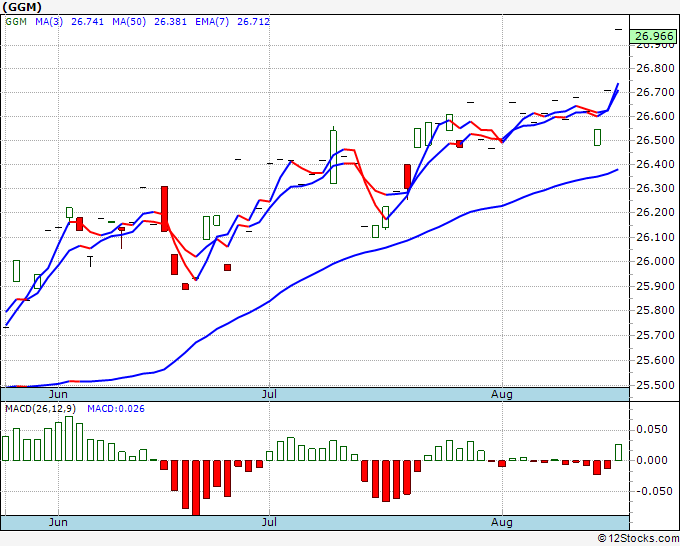Click Aug on the price chart date axis
Image resolution: width=680 pixels, height=546 pixels.
click(x=502, y=394)
